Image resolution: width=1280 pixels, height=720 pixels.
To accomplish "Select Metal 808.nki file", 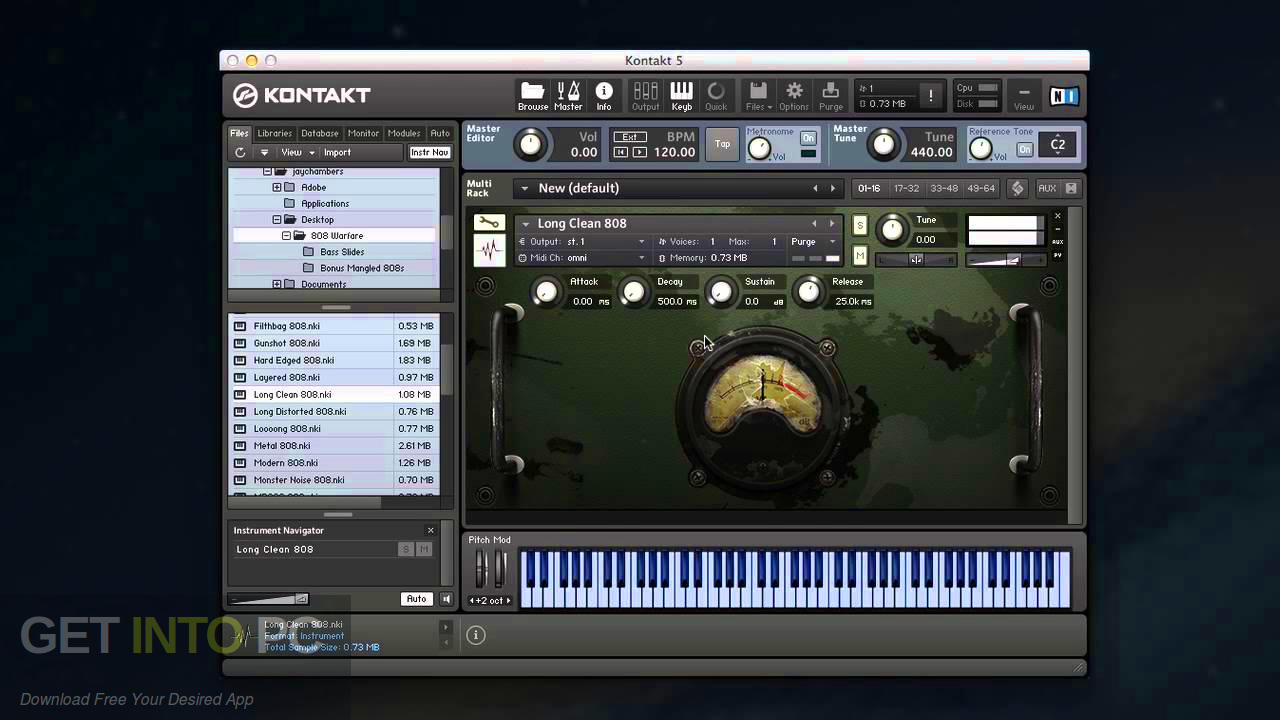I will [x=334, y=446].
